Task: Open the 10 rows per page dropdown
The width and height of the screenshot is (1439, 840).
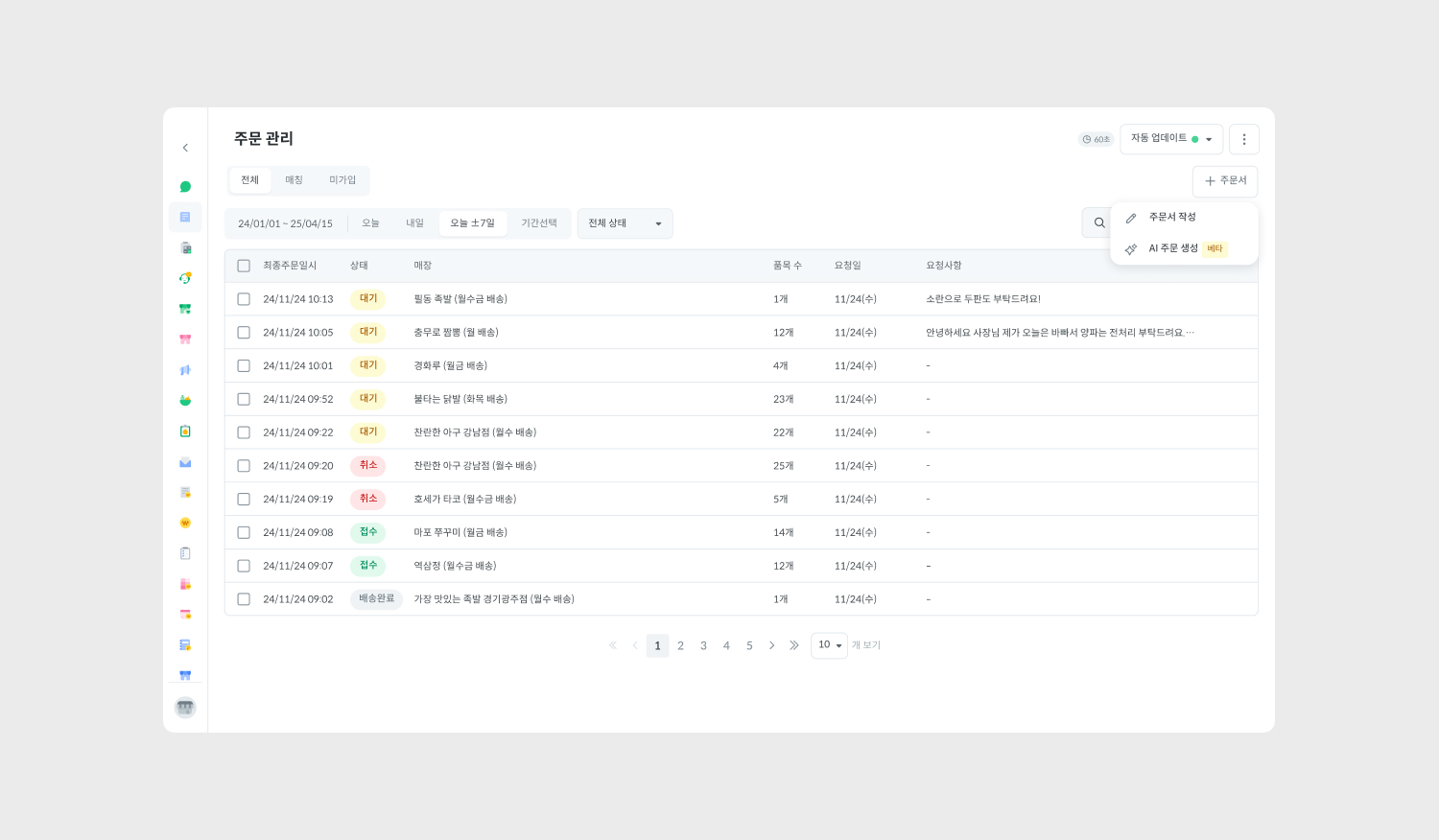Action: [829, 645]
